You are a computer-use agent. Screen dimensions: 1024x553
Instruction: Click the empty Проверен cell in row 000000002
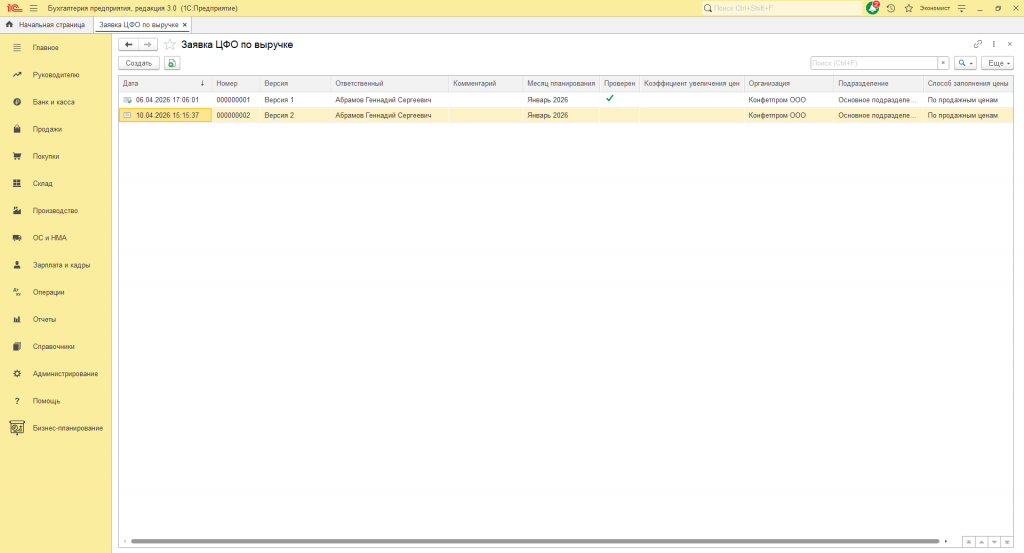pyautogui.click(x=619, y=116)
